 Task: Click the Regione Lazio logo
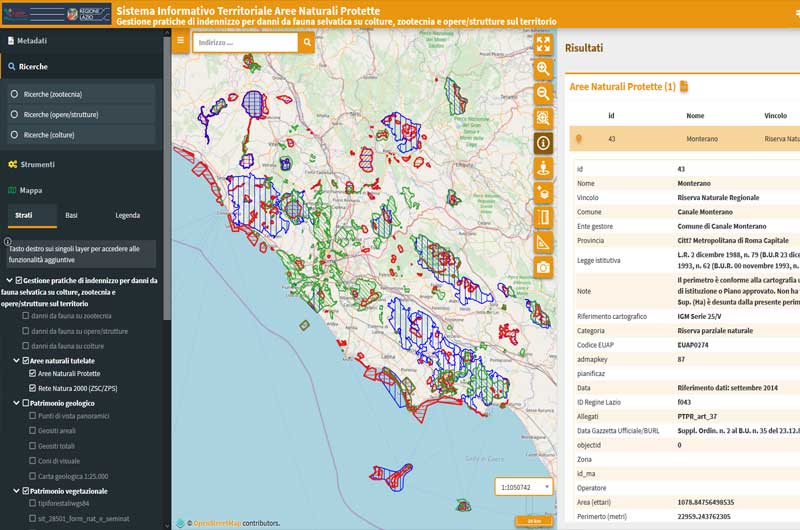click(x=88, y=14)
